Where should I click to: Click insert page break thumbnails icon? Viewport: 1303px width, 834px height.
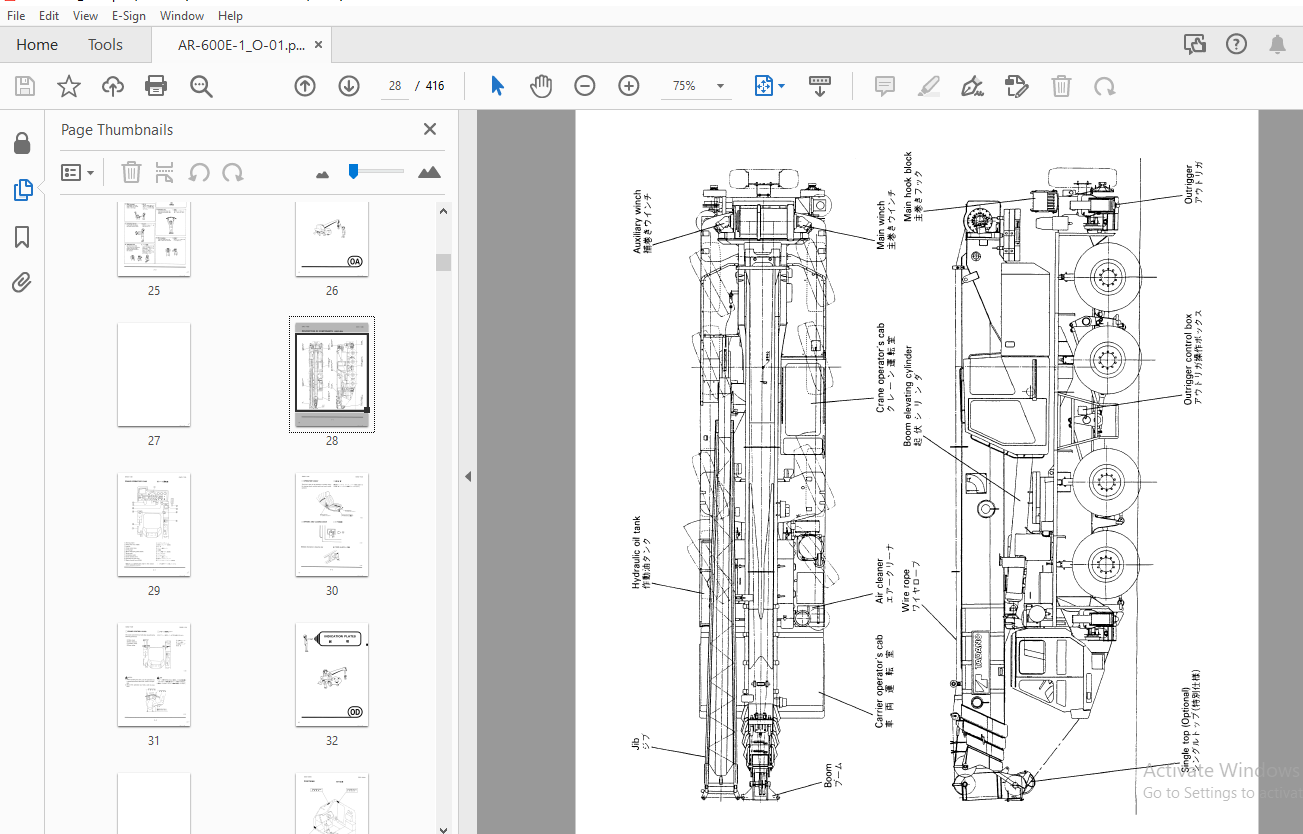pos(165,172)
